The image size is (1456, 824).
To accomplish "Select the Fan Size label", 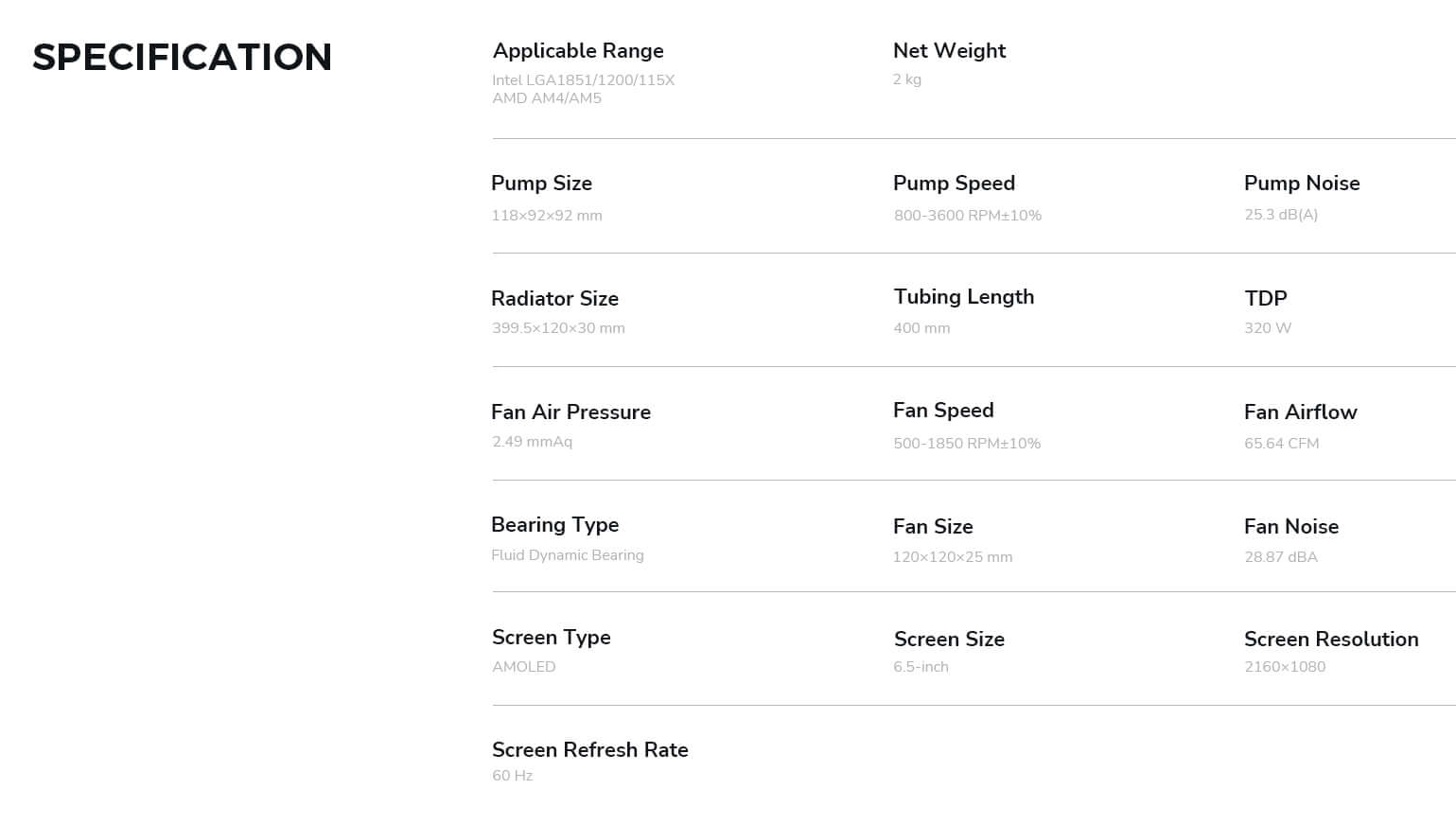I will (x=933, y=527).
